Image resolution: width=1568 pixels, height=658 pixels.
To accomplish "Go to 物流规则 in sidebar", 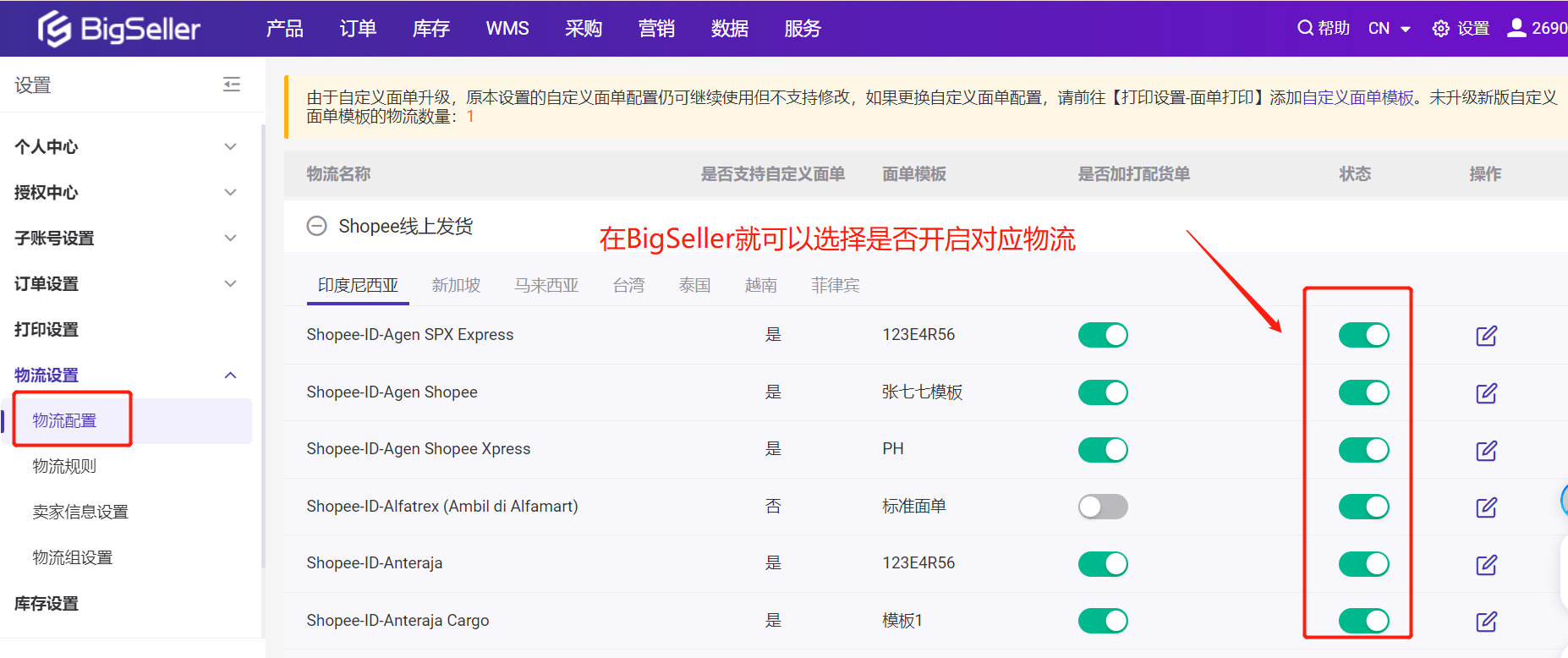I will tap(64, 466).
